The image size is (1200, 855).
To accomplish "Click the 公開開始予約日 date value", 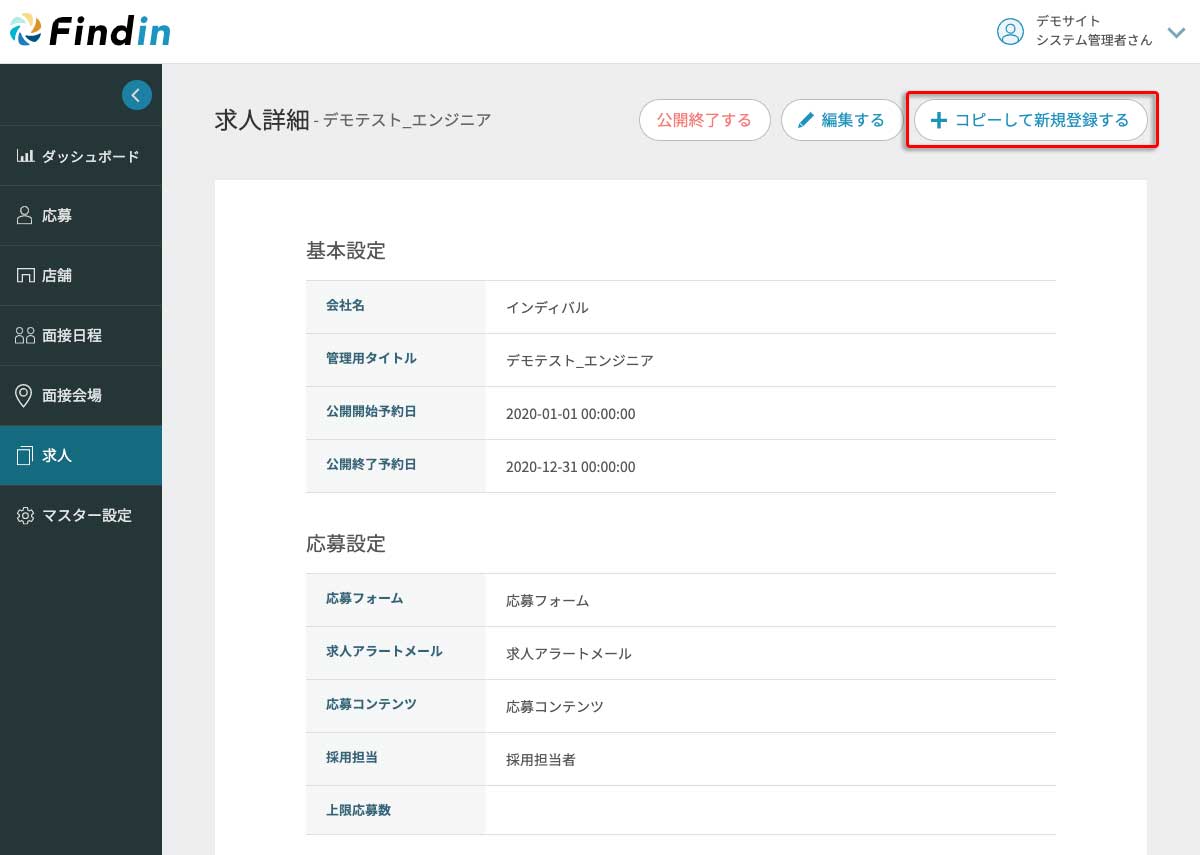I will [571, 414].
